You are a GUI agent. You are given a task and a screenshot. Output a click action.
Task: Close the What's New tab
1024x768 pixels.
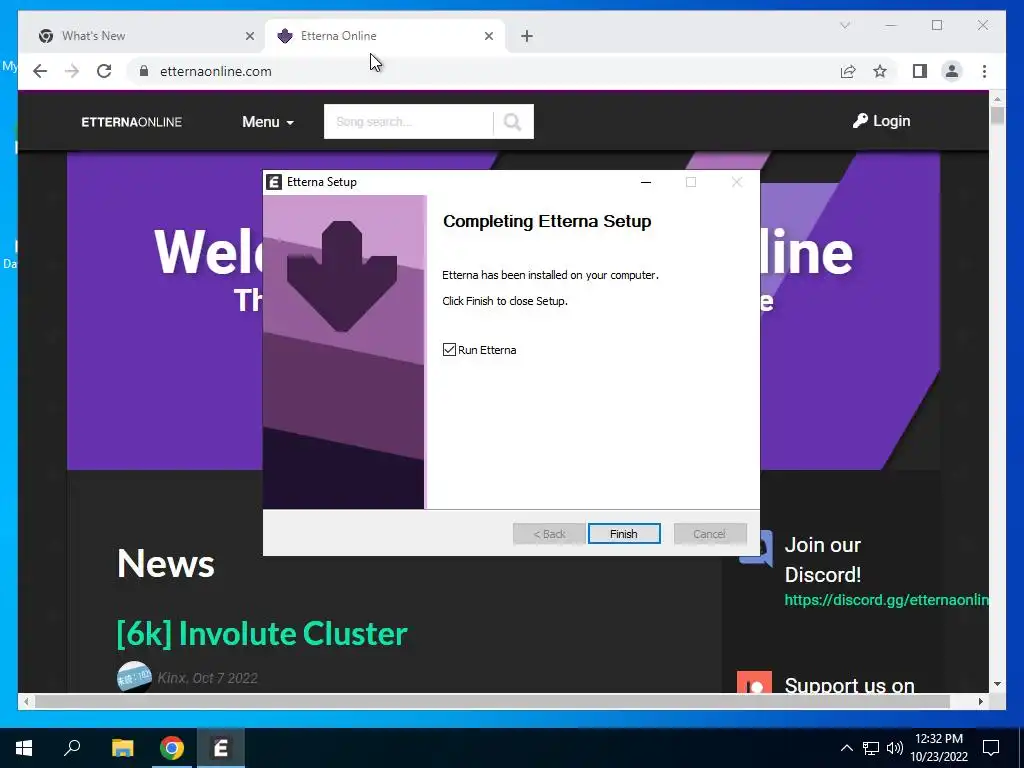(249, 36)
